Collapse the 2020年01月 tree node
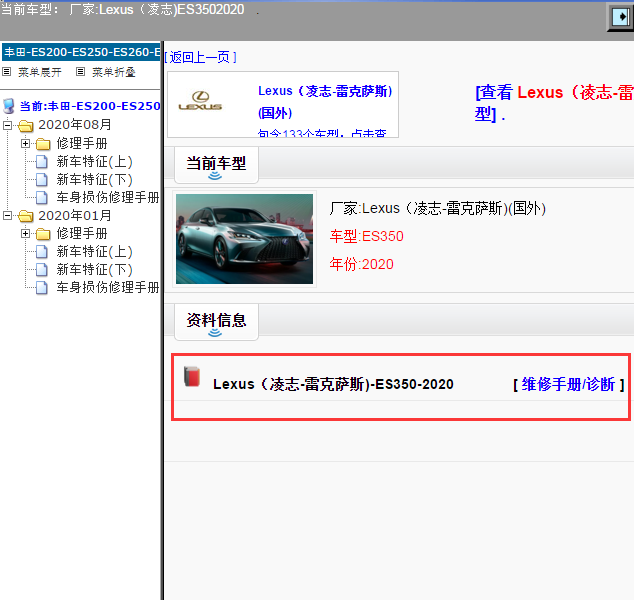This screenshot has height=600, width=634. click(x=7, y=215)
